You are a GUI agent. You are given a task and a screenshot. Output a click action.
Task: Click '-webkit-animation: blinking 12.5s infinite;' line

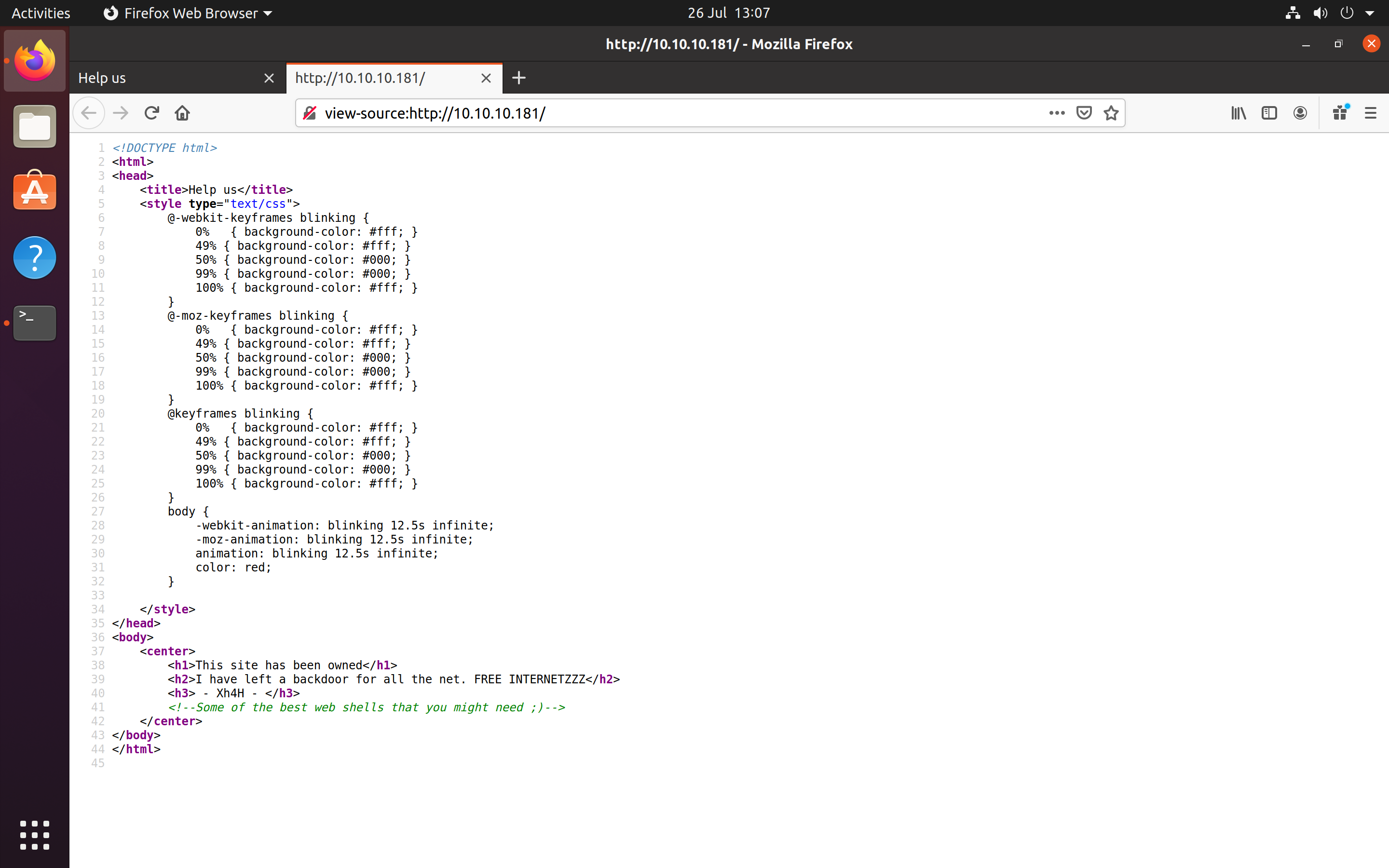[345, 525]
